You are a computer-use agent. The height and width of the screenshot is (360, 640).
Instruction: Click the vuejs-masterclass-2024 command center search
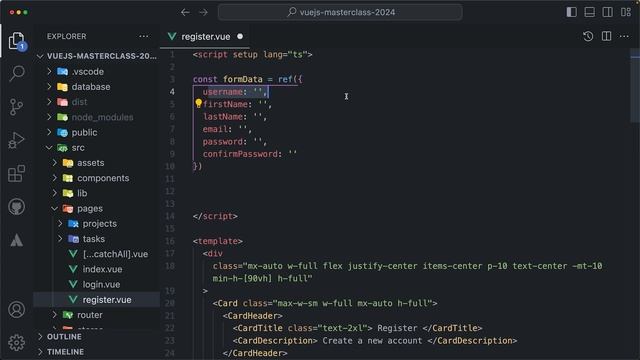click(340, 12)
